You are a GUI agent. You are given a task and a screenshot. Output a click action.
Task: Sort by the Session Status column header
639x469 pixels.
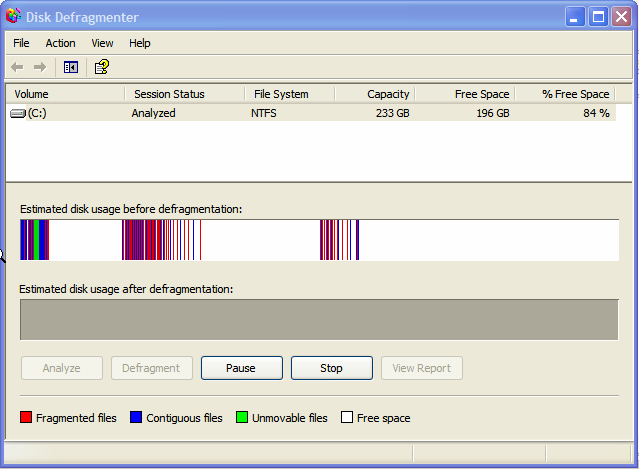pos(185,94)
